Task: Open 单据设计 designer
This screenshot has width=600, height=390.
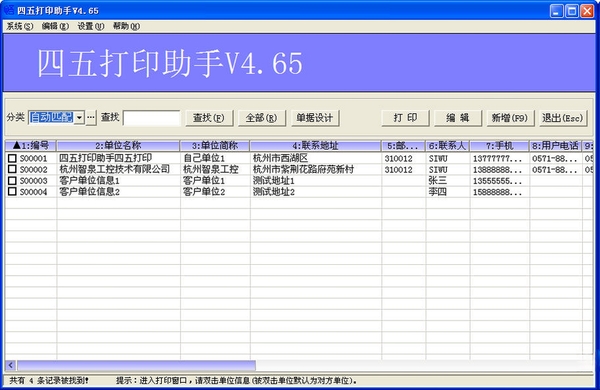Action: pos(315,118)
